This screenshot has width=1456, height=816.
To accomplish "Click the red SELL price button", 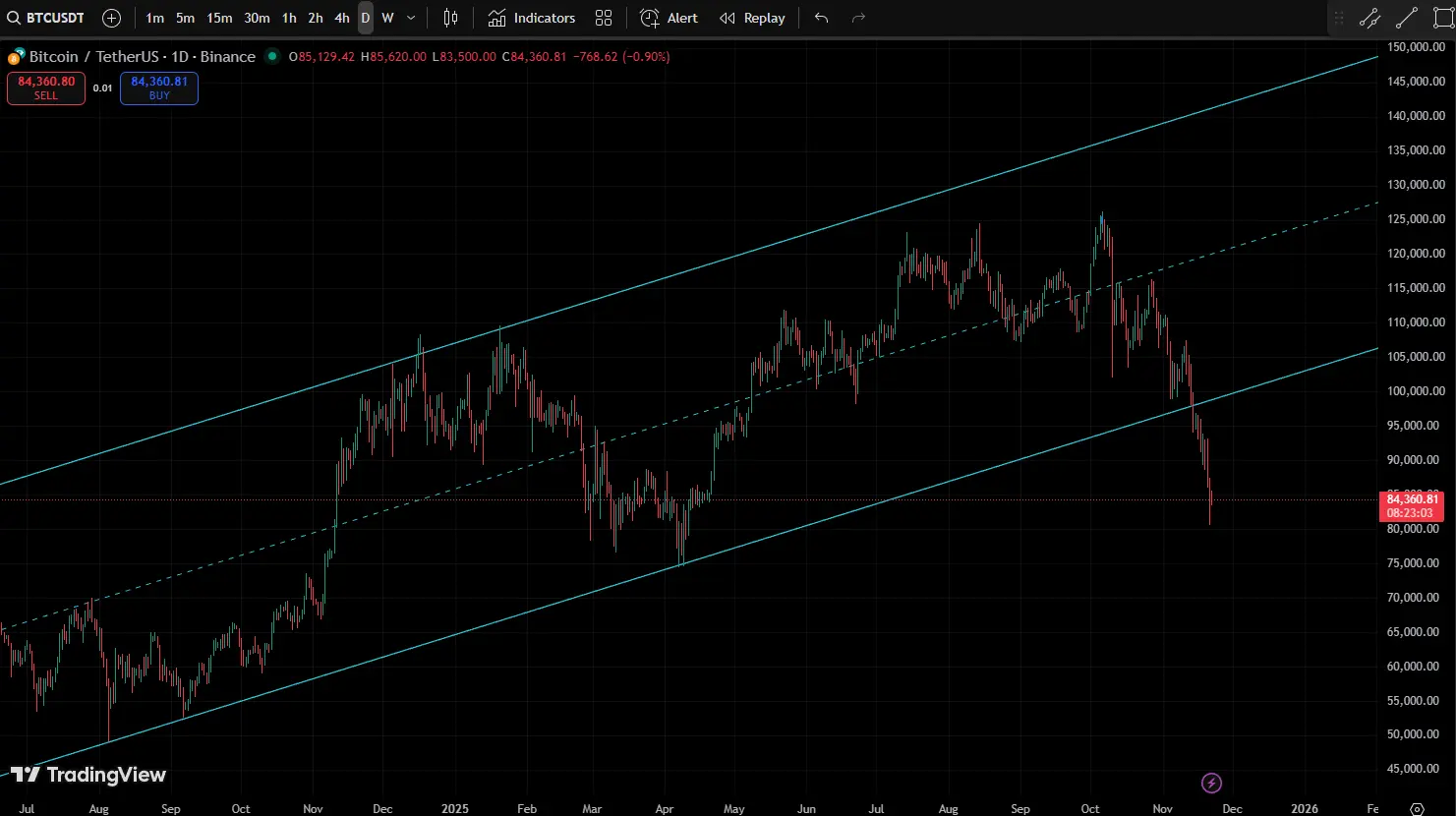I will [46, 87].
